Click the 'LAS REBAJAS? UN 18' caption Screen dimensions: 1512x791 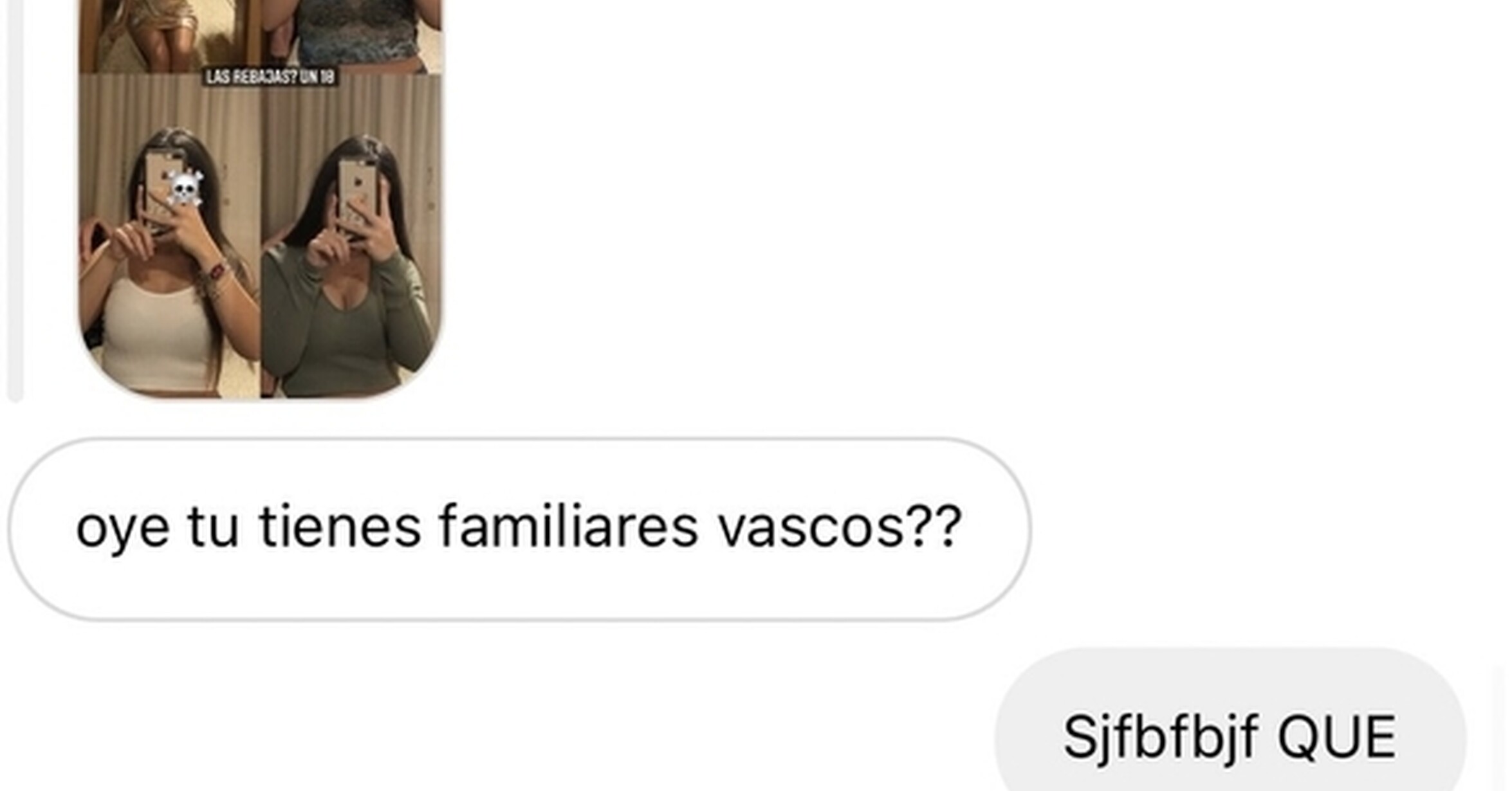(270, 77)
